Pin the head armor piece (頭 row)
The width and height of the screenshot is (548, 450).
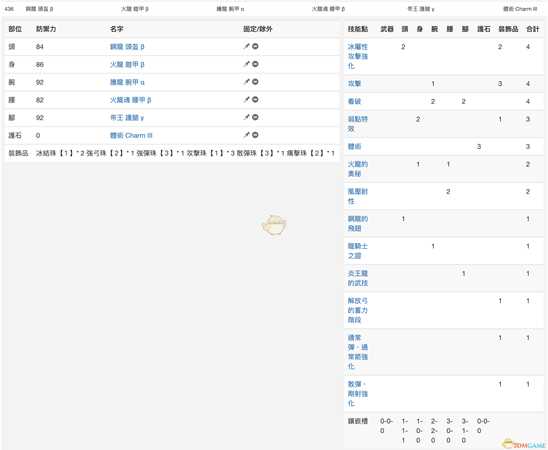[x=247, y=46]
